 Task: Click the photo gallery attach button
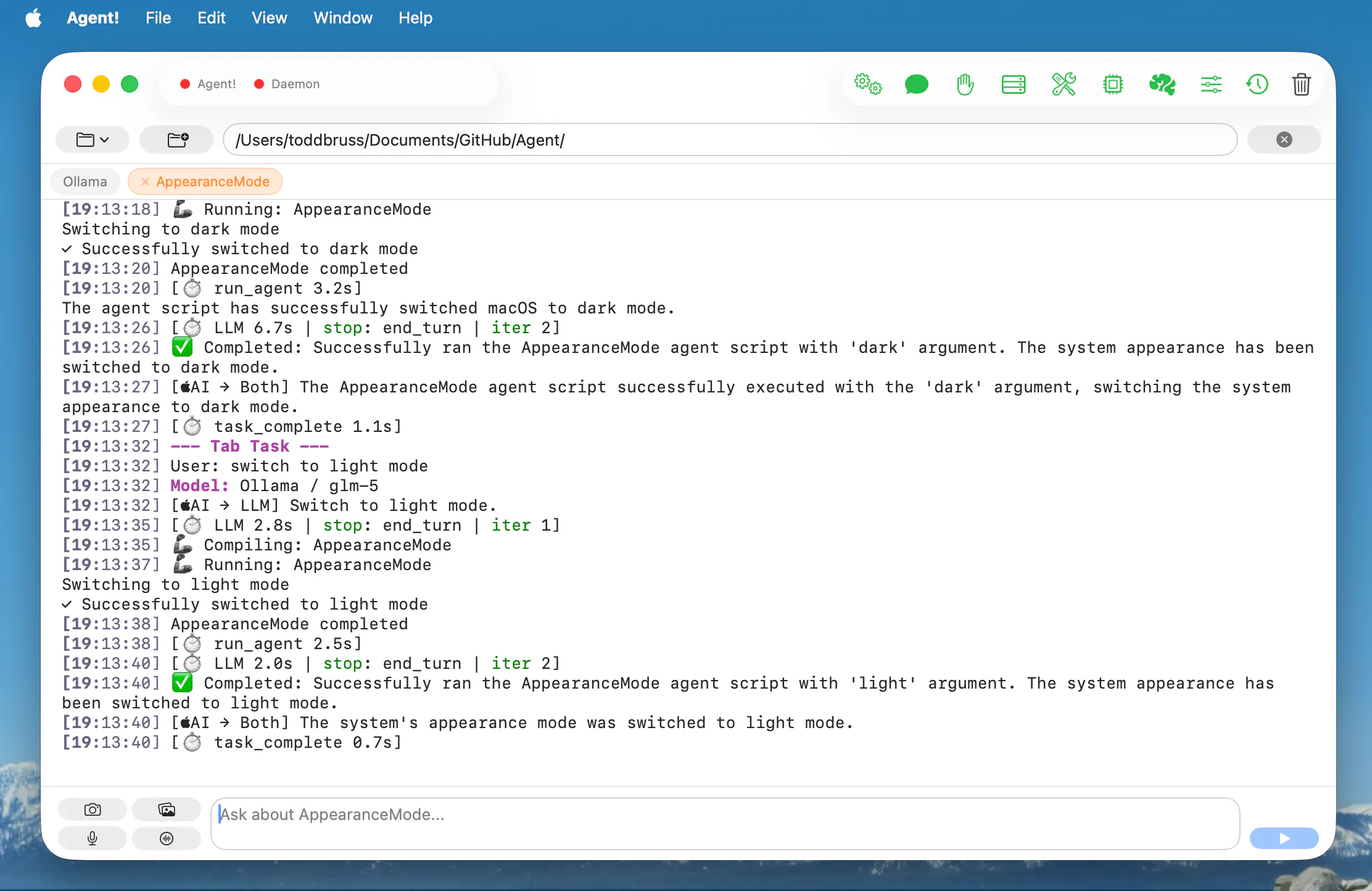[167, 810]
